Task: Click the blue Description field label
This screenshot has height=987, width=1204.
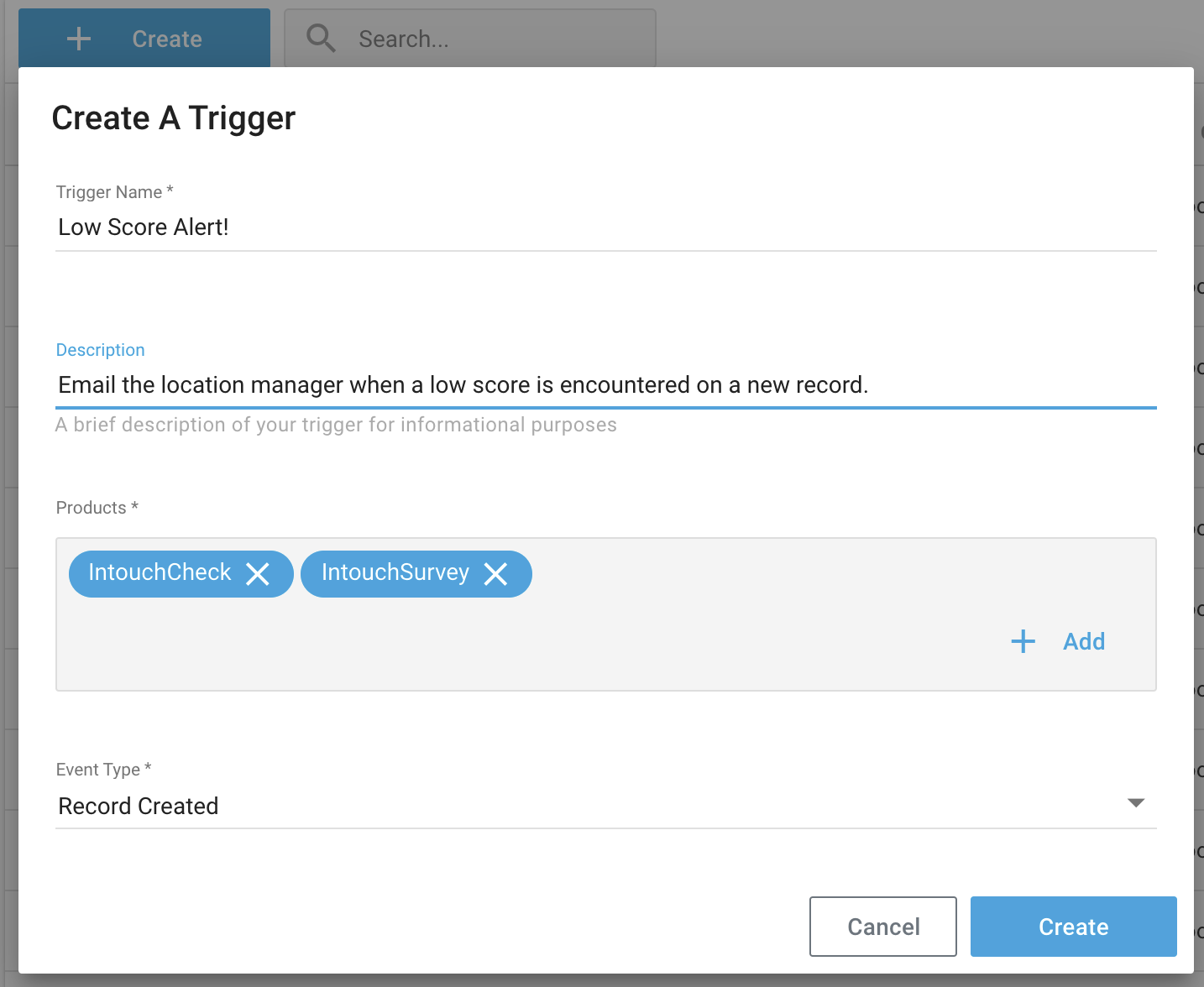Action: point(100,350)
